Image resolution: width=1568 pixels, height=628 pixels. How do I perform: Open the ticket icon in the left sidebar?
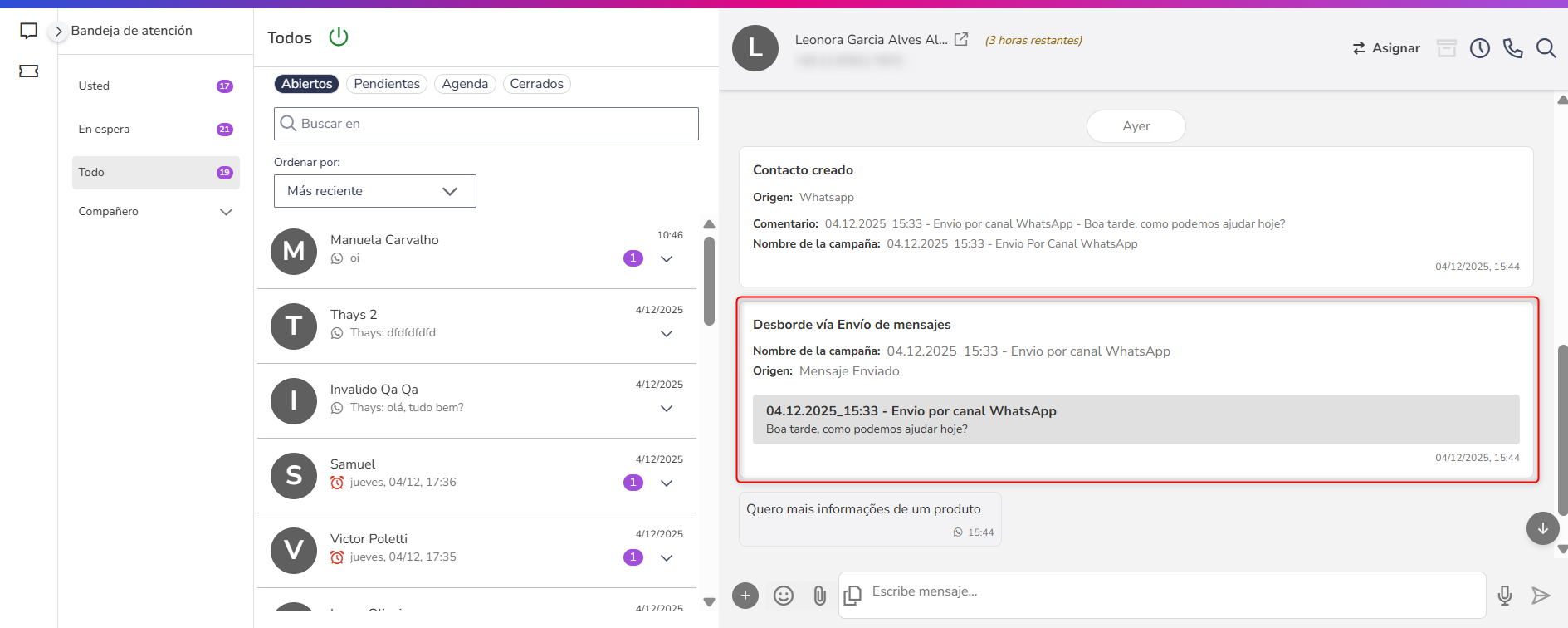point(29,71)
